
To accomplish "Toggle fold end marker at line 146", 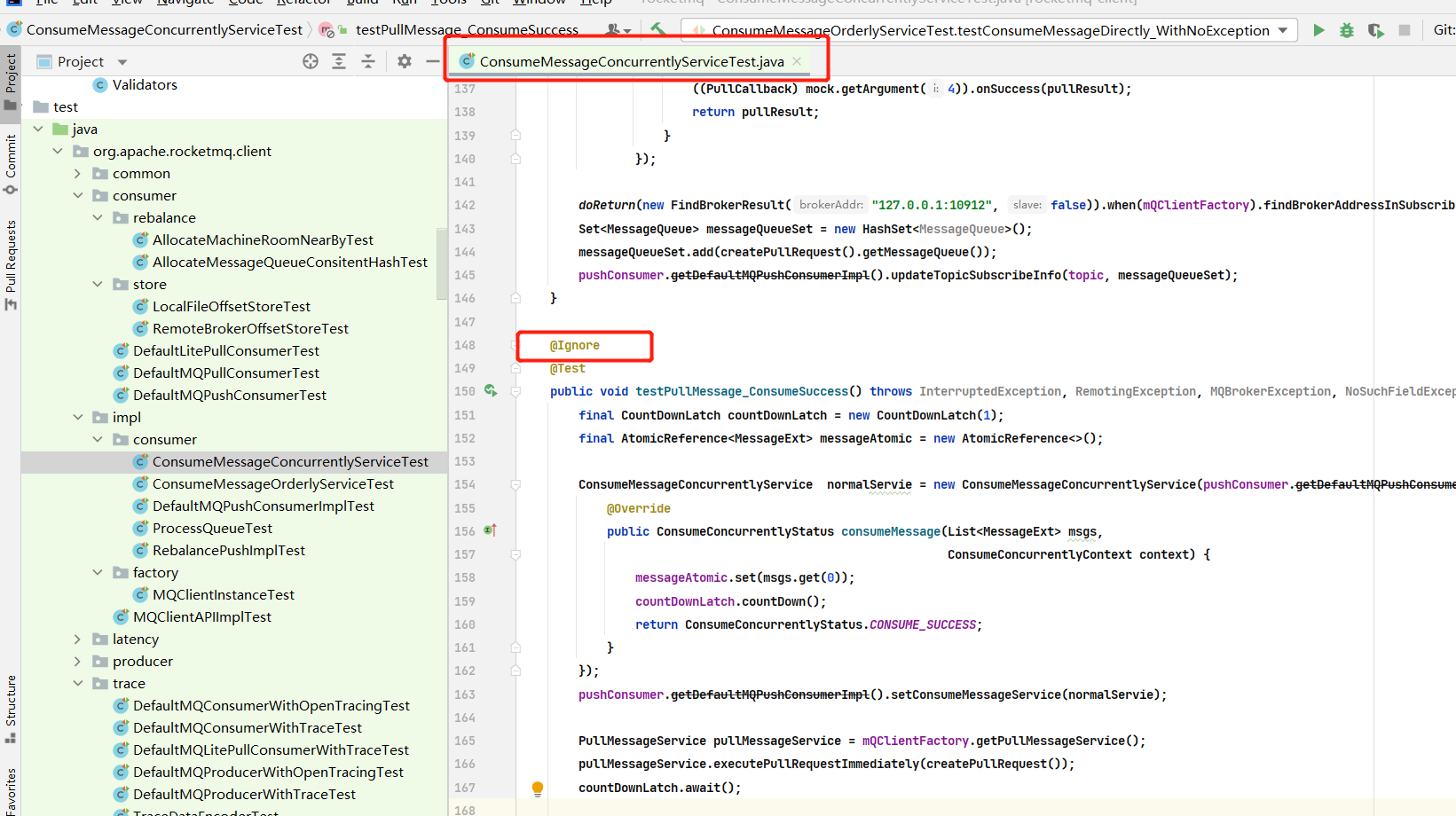I will [516, 298].
